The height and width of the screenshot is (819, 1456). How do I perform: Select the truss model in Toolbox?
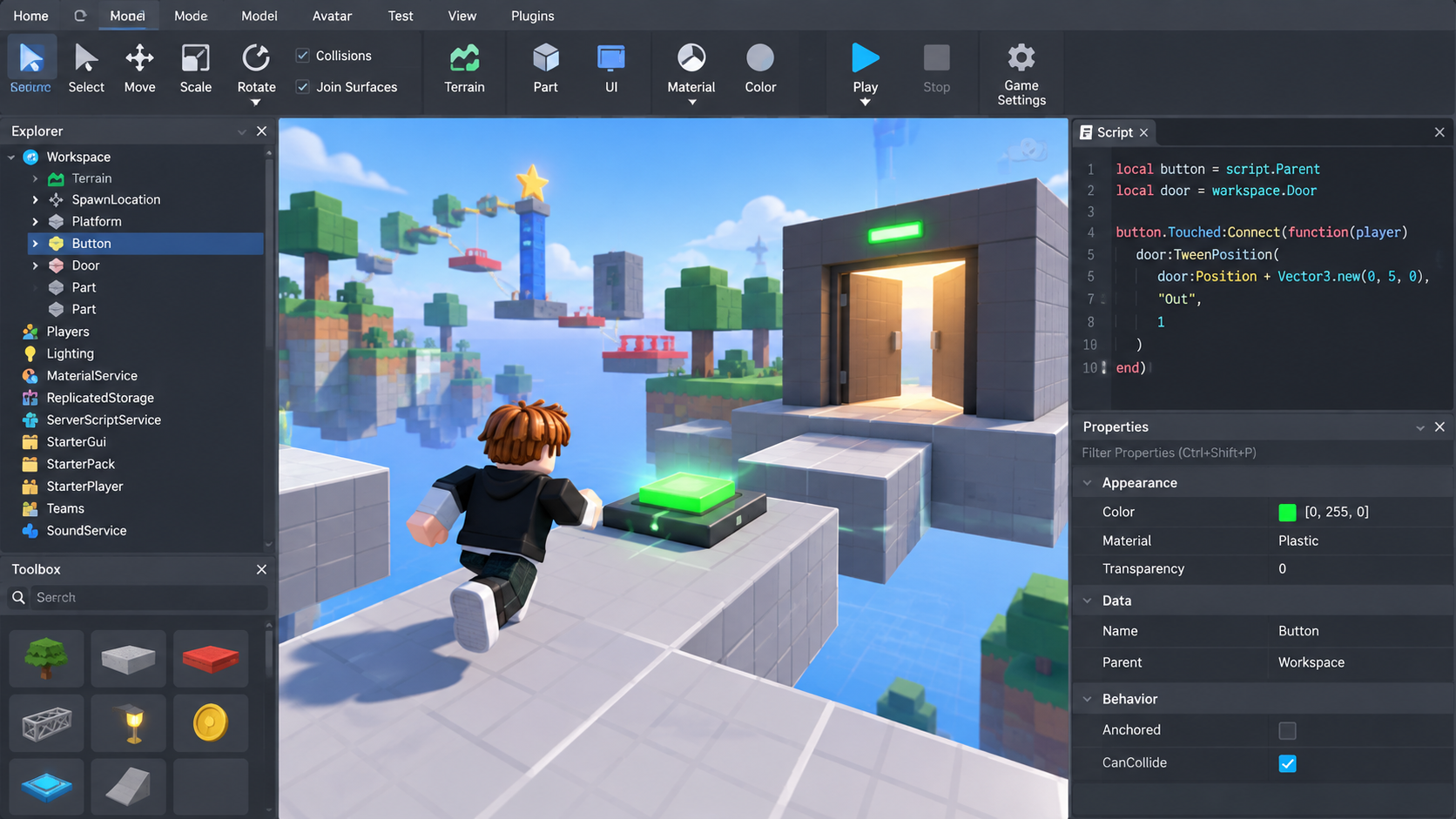pyautogui.click(x=46, y=722)
